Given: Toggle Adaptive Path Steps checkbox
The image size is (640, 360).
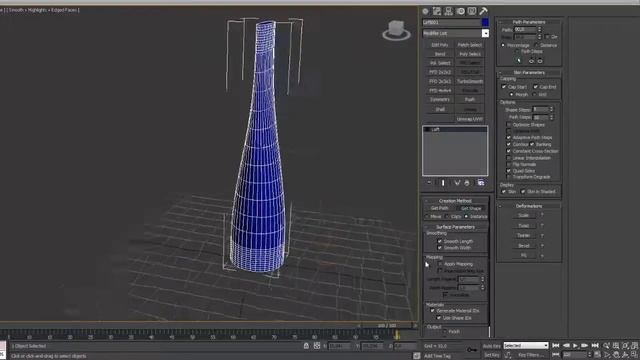Looking at the screenshot, I should 509,138.
